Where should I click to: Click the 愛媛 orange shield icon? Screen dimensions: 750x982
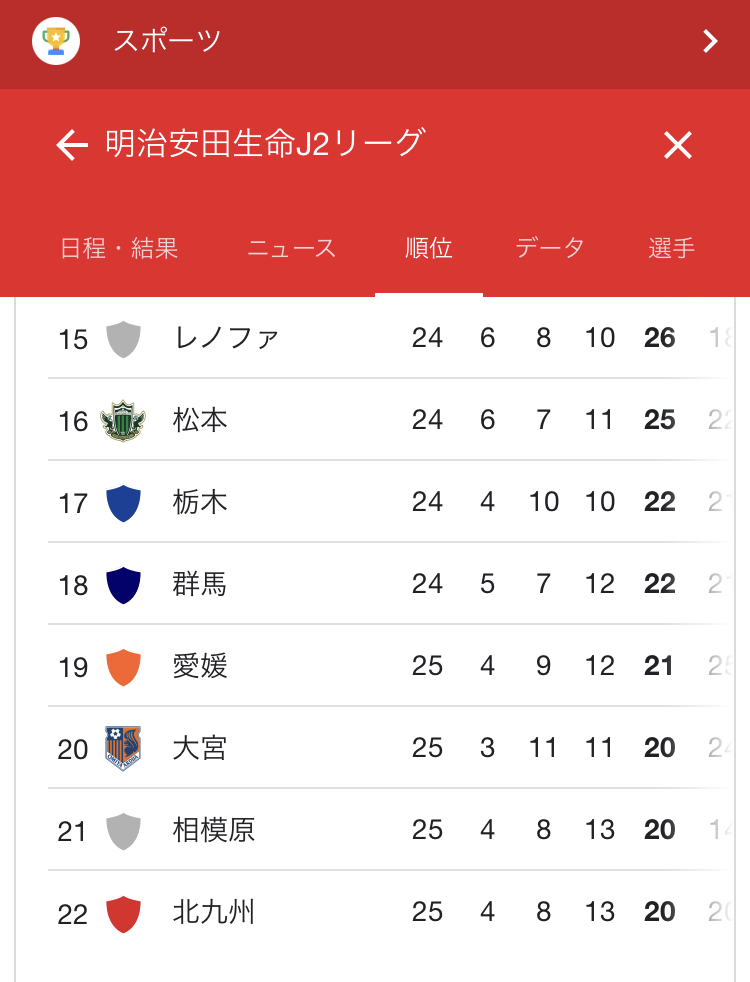[x=123, y=667]
